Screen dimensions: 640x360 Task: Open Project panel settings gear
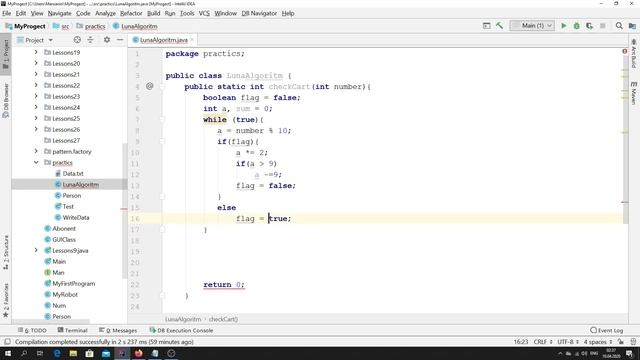point(107,40)
